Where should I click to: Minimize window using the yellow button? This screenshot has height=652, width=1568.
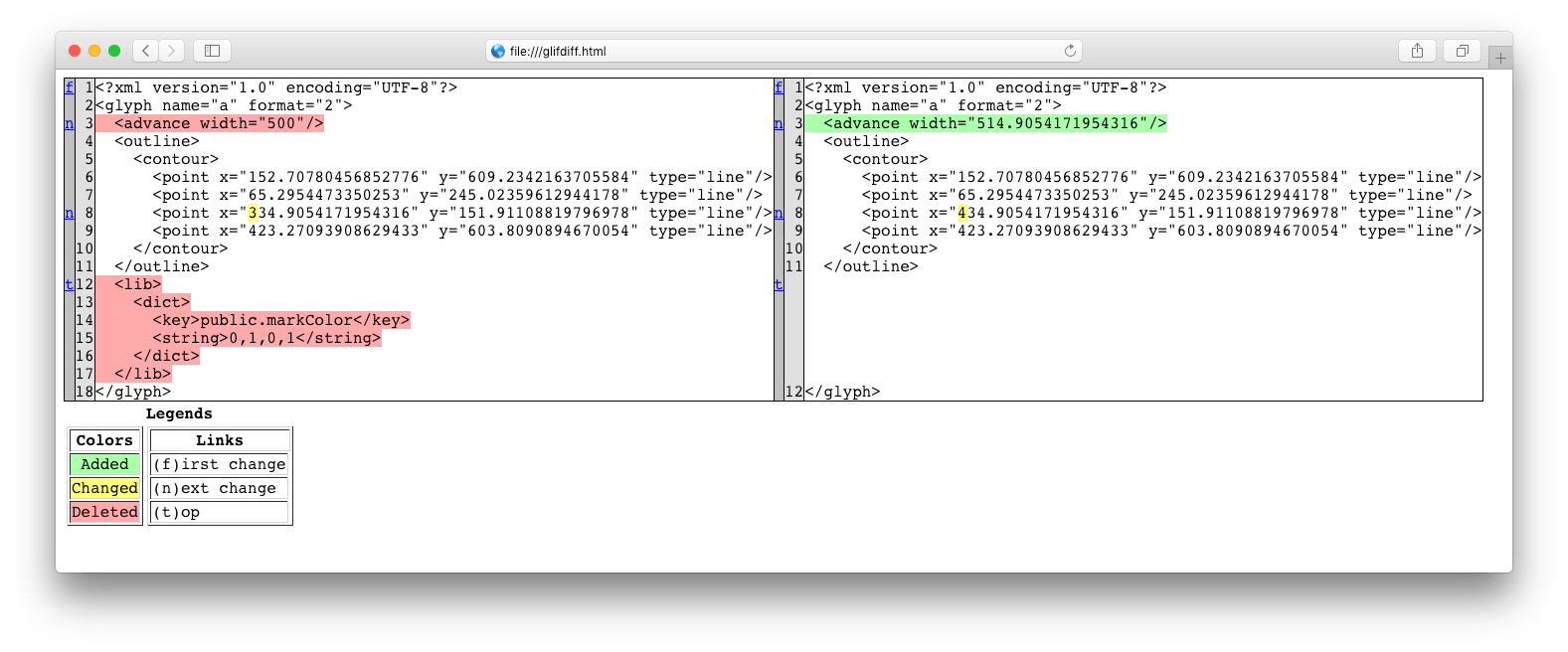click(x=94, y=51)
